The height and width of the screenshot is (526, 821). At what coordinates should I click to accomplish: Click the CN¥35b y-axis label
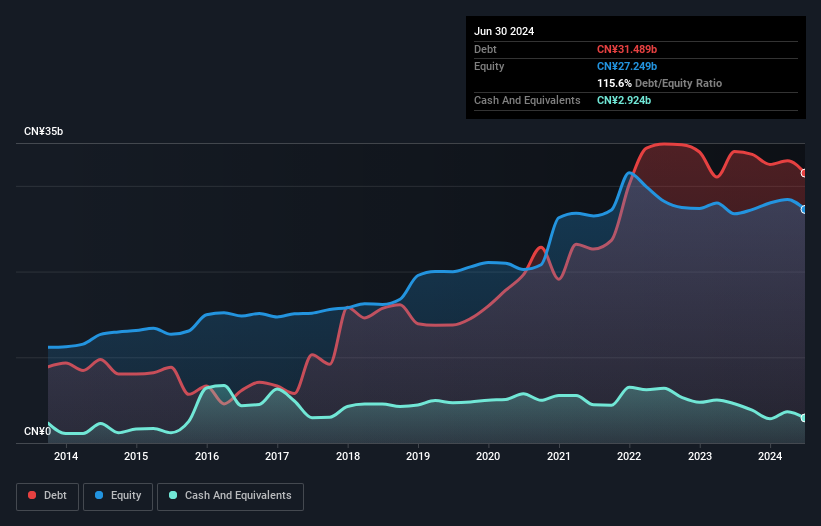click(44, 132)
